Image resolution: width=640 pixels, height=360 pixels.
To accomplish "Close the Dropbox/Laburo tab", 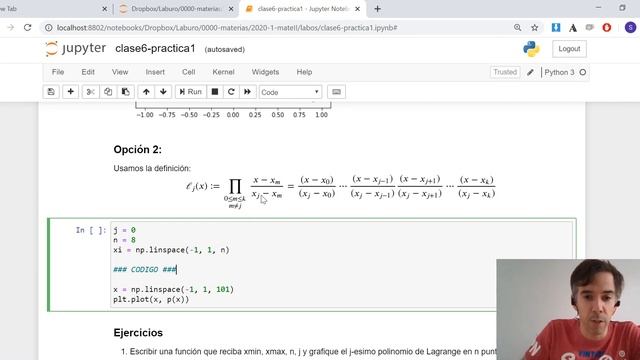I will click(231, 9).
